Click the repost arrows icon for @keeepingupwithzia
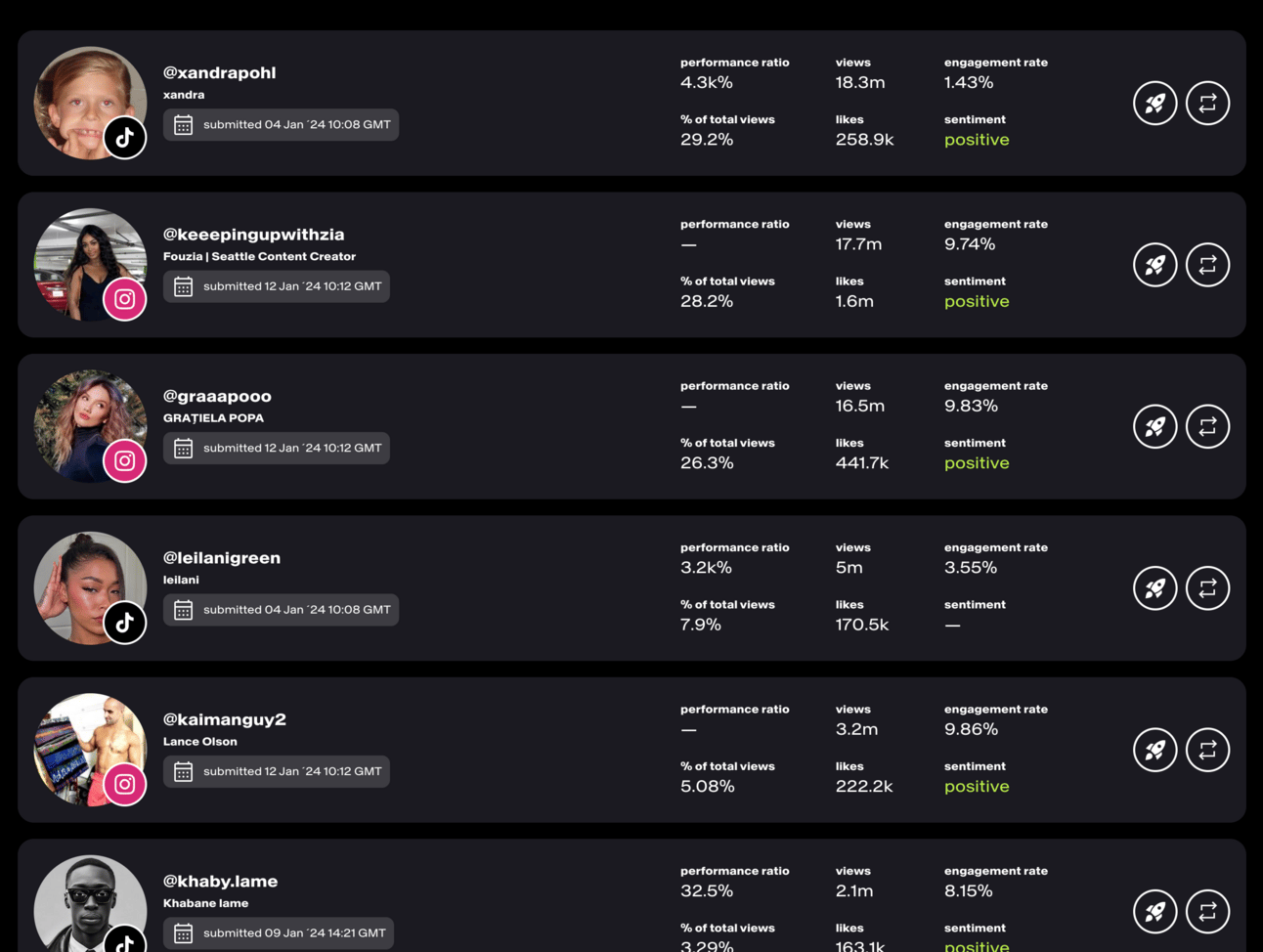The width and height of the screenshot is (1263, 952). tap(1207, 265)
